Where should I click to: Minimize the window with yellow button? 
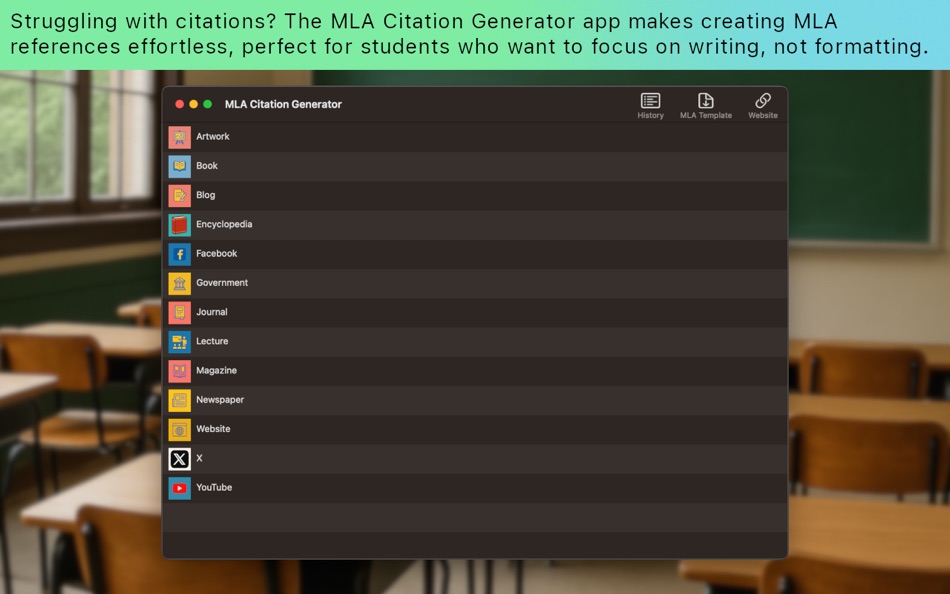click(x=193, y=104)
